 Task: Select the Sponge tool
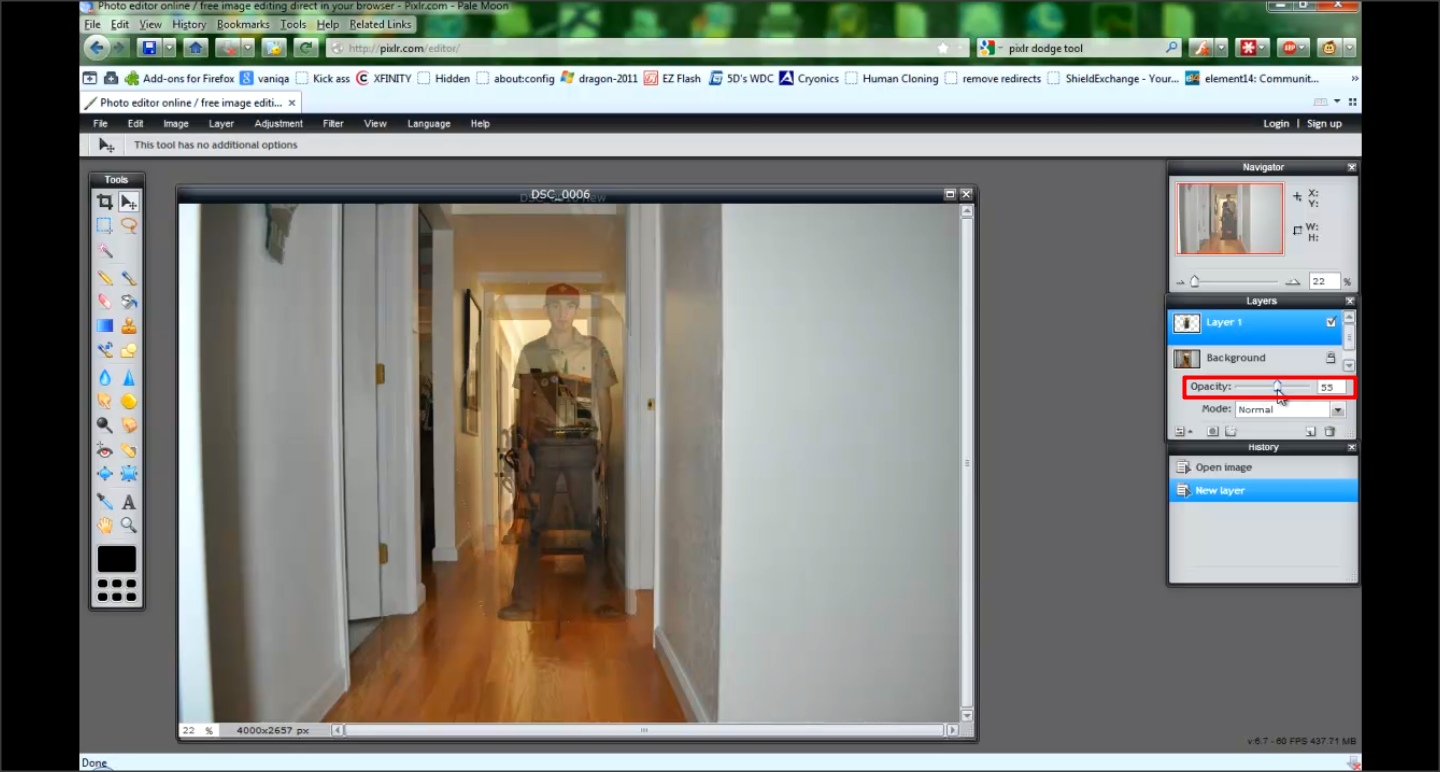point(129,401)
